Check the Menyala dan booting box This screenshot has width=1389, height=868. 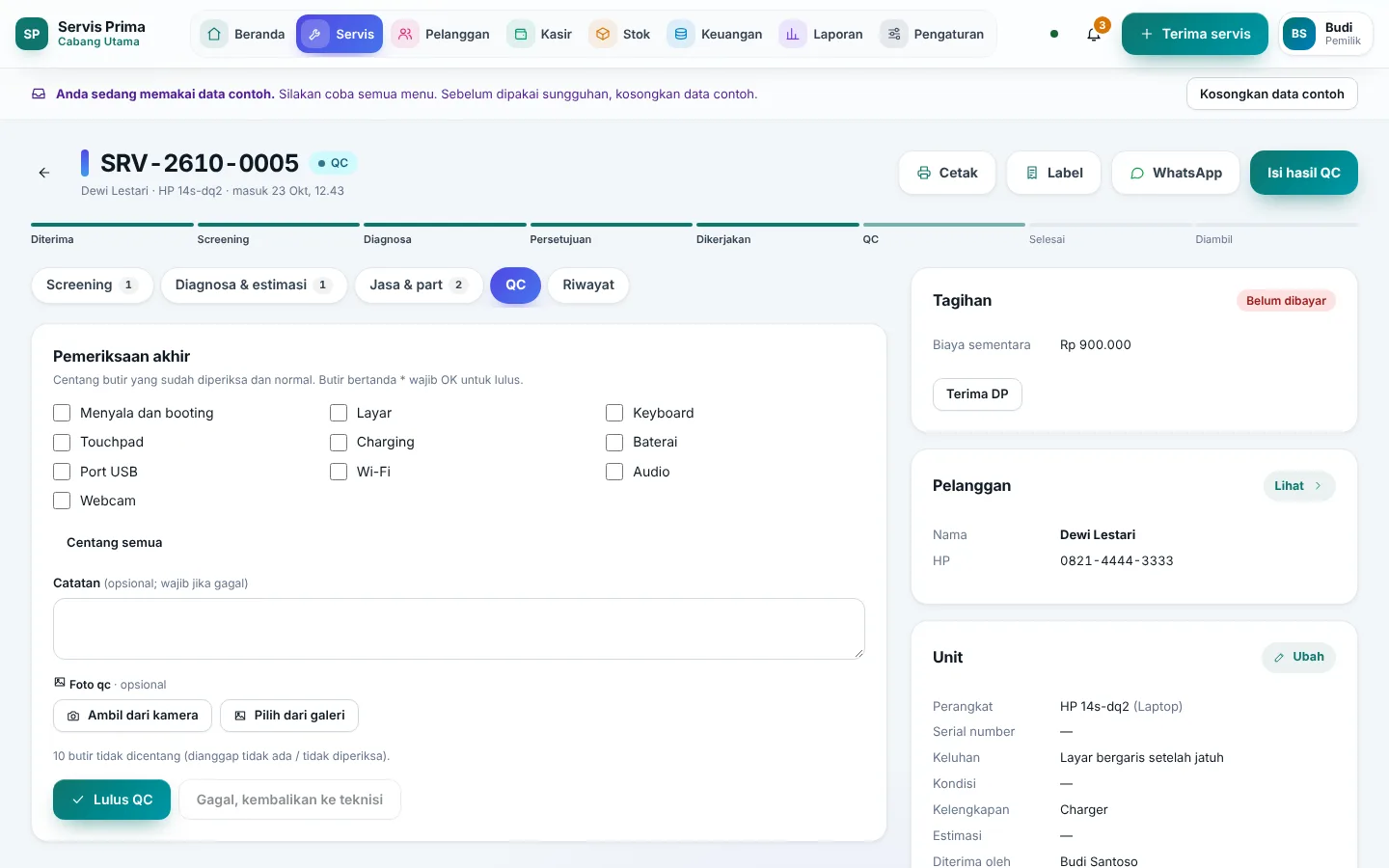click(x=62, y=413)
